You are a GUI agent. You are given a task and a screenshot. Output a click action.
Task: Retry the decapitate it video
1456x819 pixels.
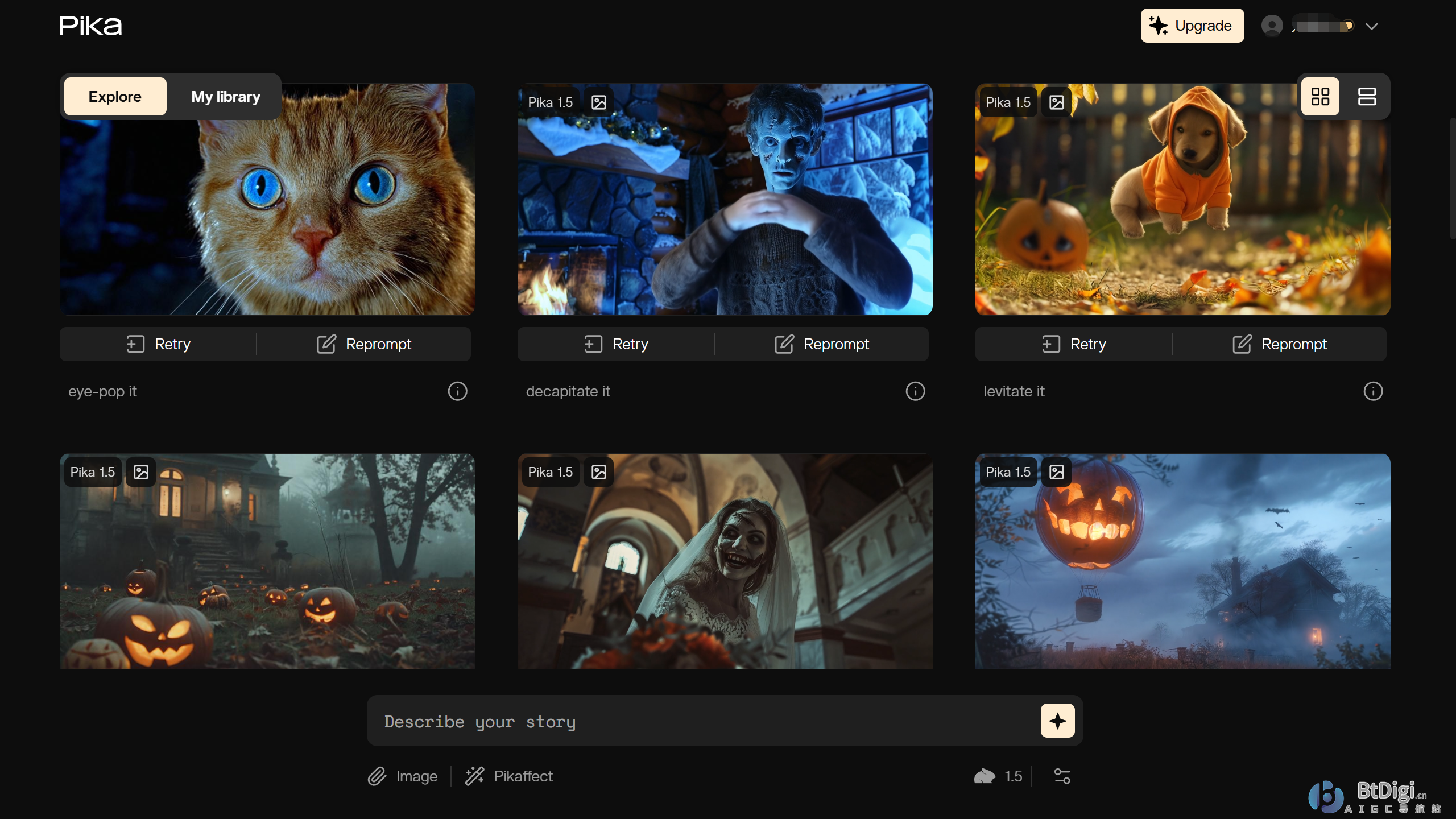tap(616, 344)
